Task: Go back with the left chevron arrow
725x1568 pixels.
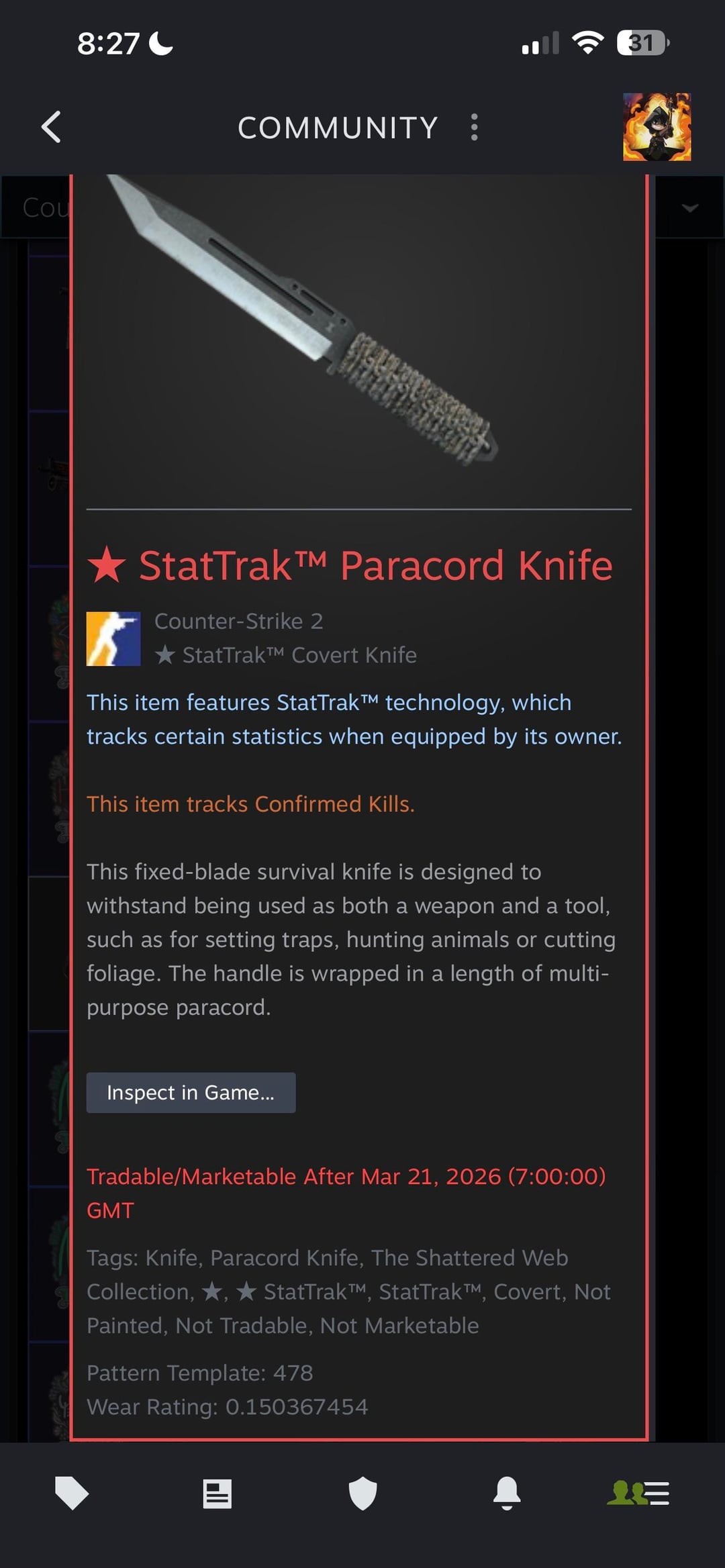Action: pos(52,127)
